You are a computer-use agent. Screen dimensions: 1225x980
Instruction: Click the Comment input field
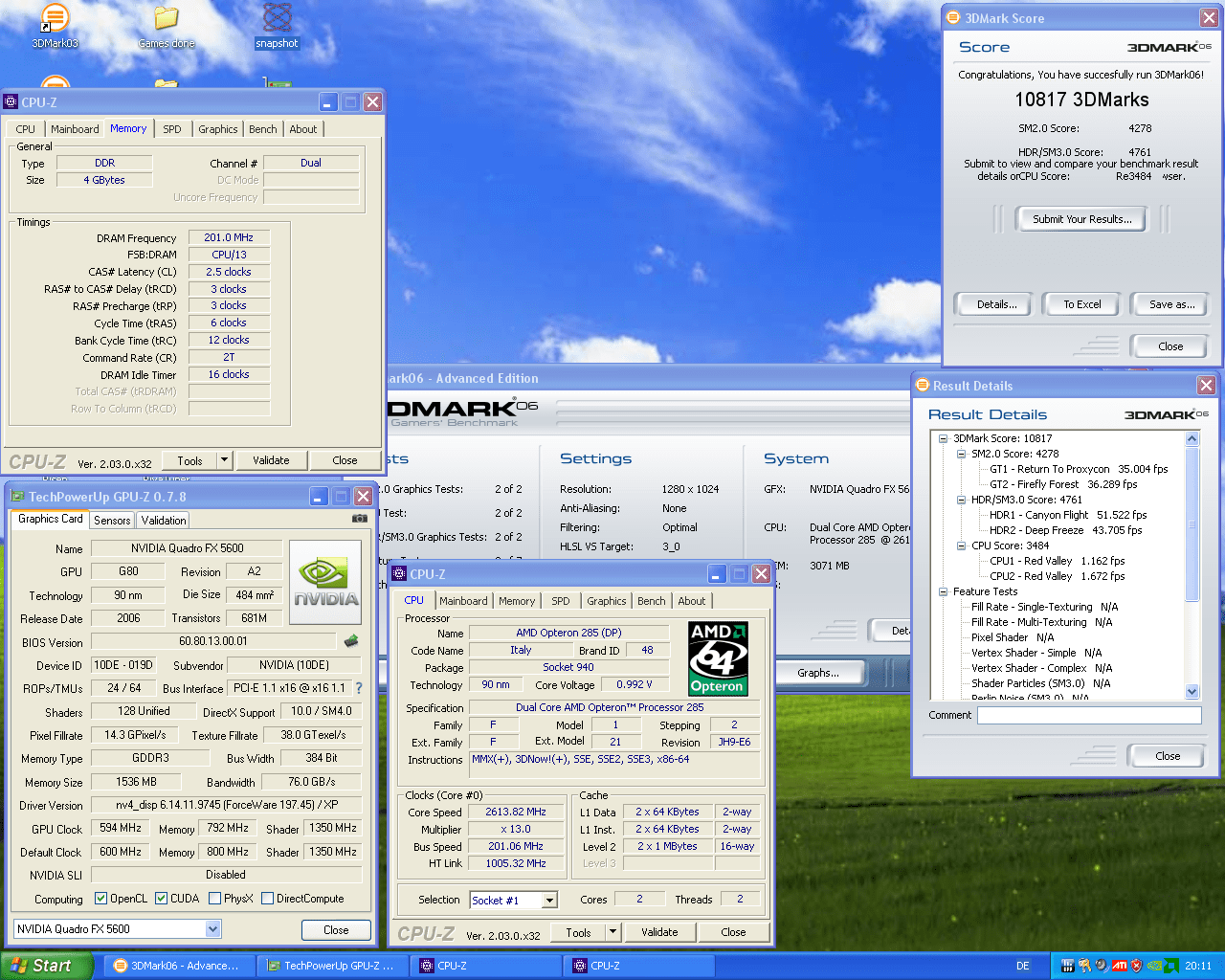pos(1088,716)
